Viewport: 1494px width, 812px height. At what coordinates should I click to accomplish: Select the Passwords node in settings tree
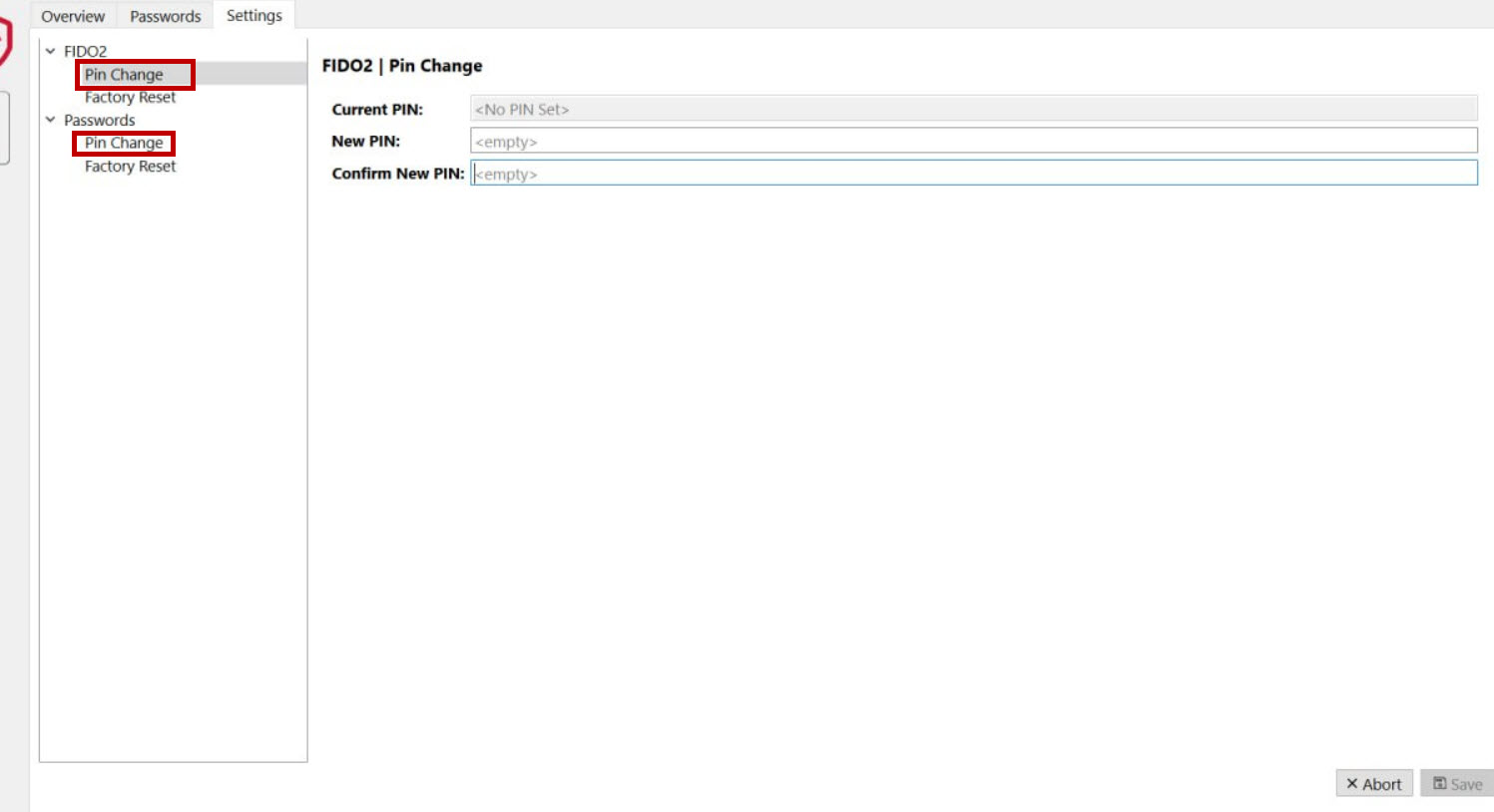[x=99, y=120]
